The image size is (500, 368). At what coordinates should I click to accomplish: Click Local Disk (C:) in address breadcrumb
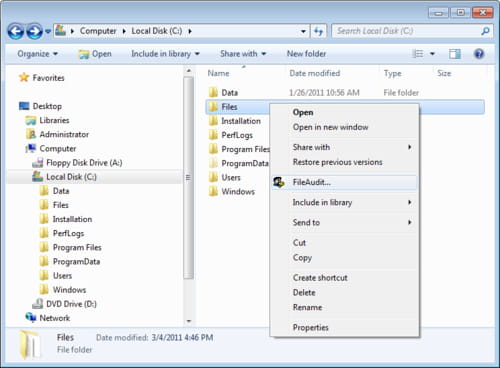157,31
